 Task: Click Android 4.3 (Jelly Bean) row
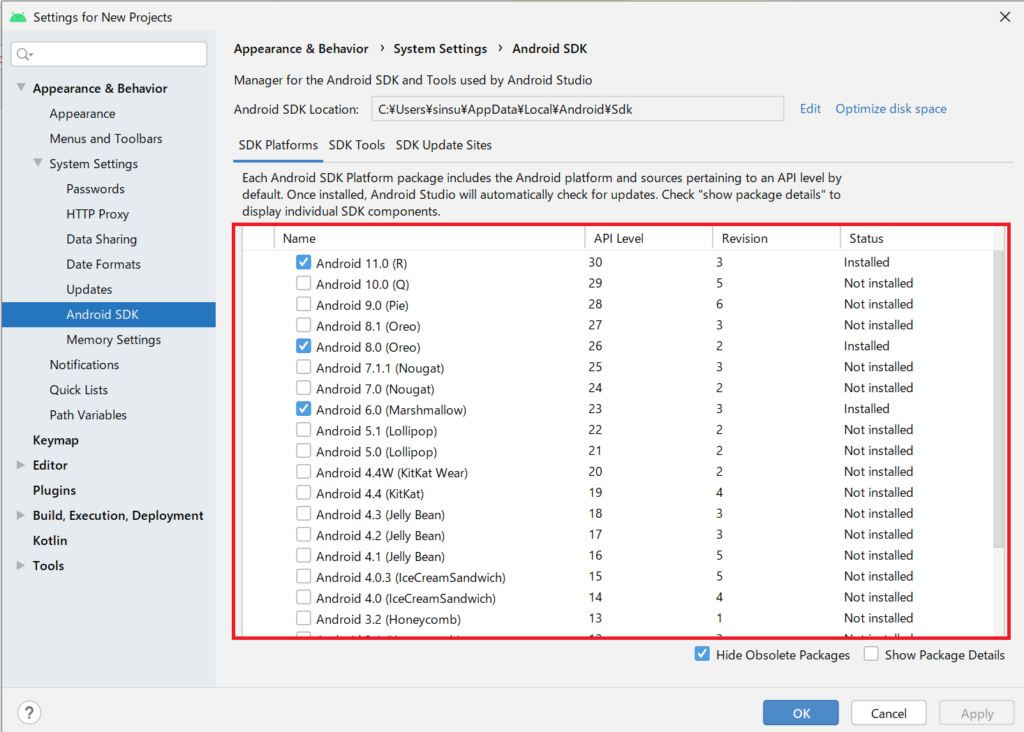[x=619, y=514]
